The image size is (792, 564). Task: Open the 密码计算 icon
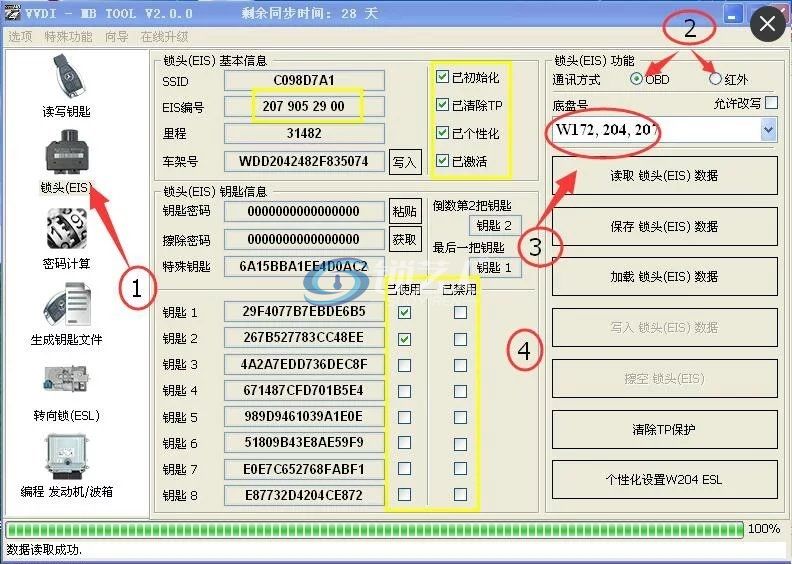(x=67, y=229)
